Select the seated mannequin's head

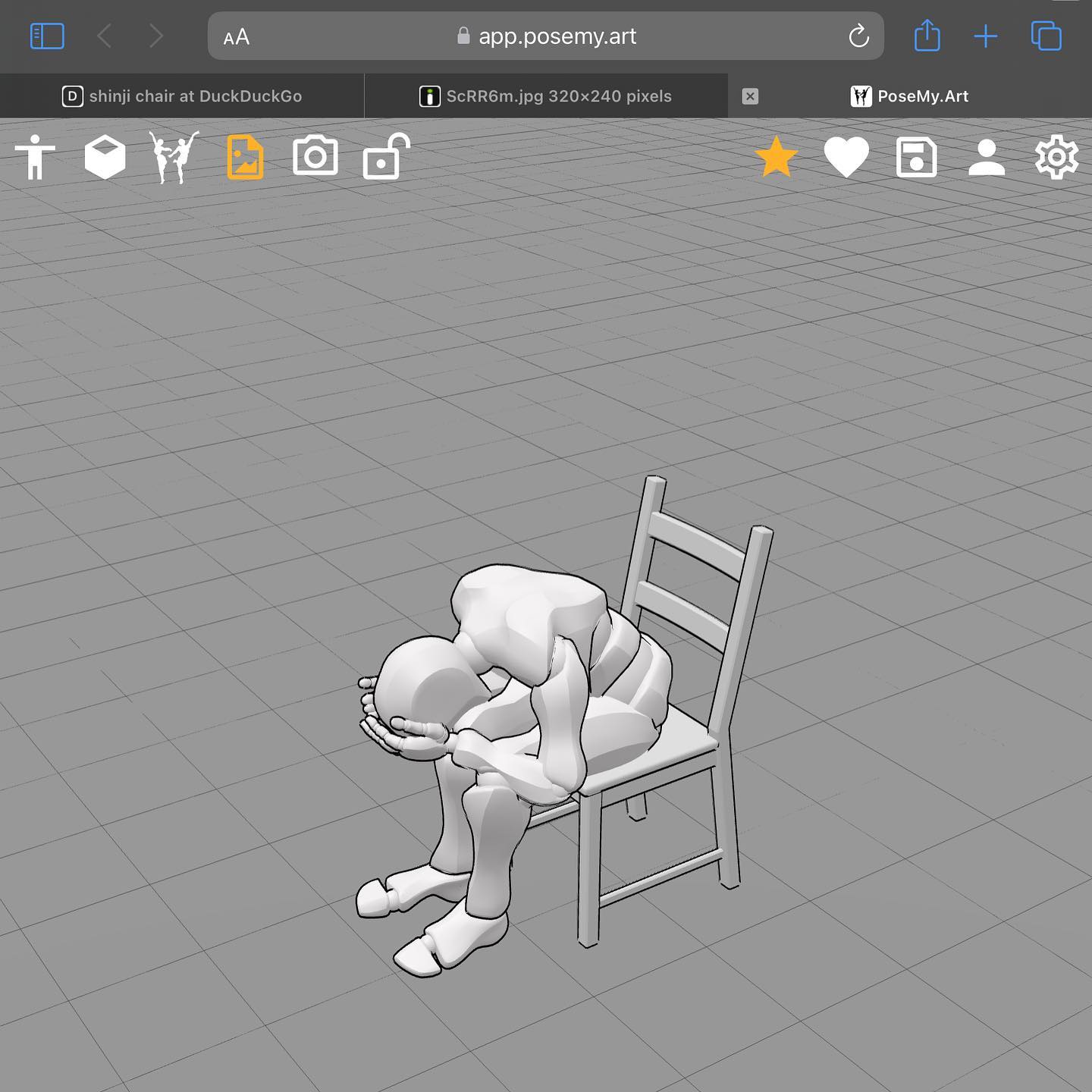click(419, 679)
